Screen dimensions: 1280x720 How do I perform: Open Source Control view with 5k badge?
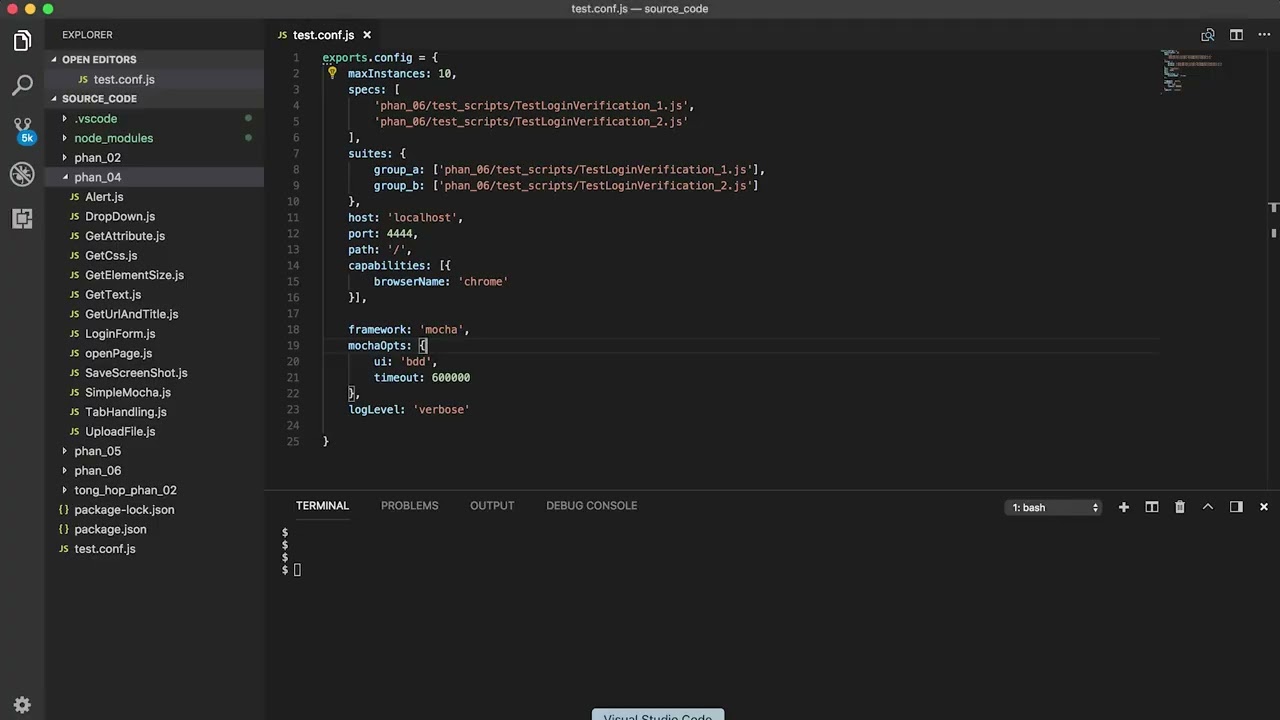point(22,130)
